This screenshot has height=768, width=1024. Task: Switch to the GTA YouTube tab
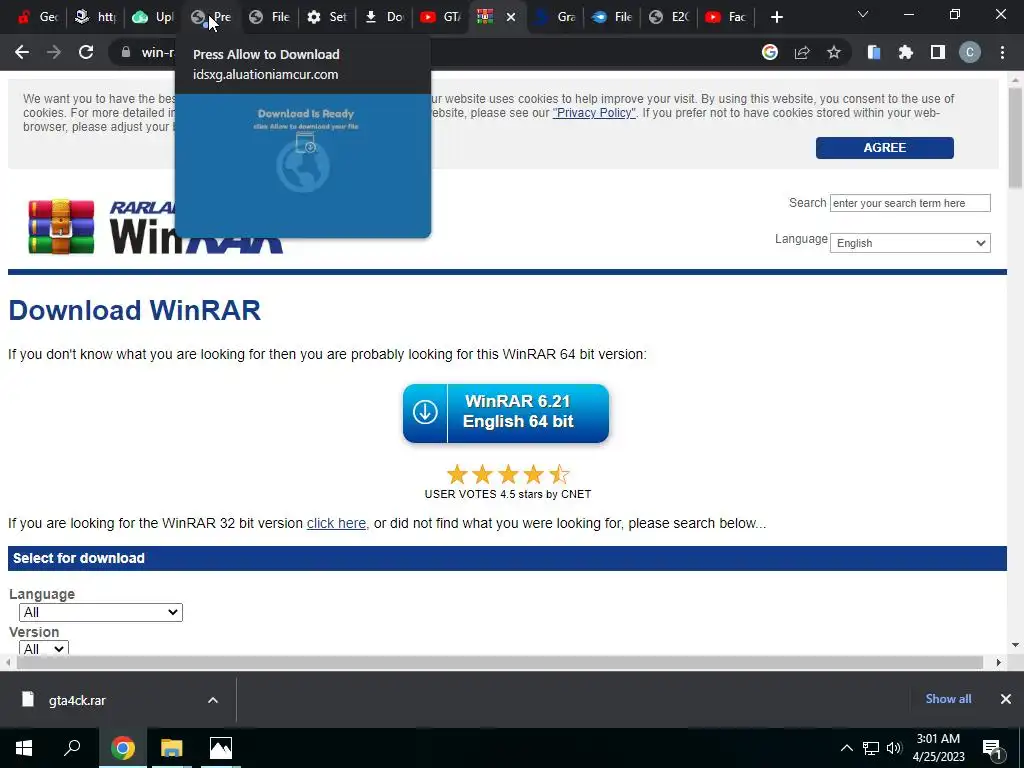(x=441, y=17)
